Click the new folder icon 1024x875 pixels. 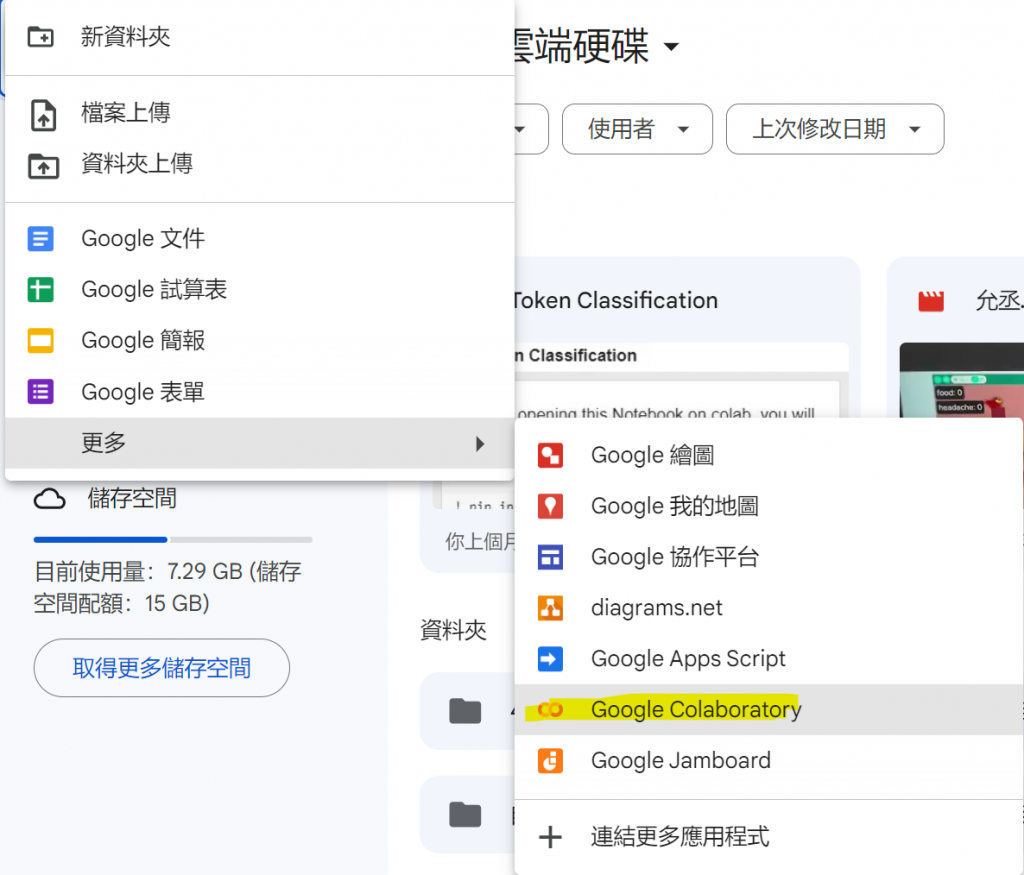(x=40, y=37)
